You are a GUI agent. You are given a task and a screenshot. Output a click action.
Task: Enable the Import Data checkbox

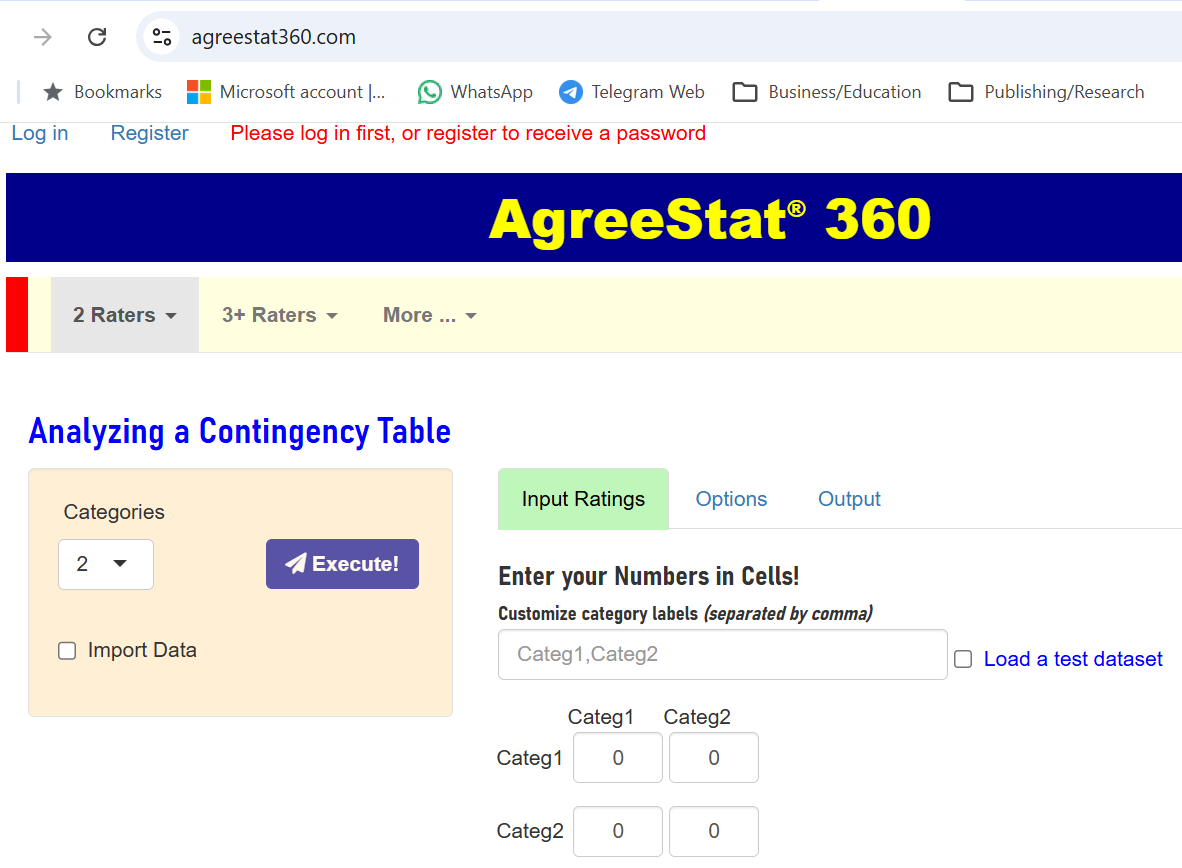click(67, 651)
